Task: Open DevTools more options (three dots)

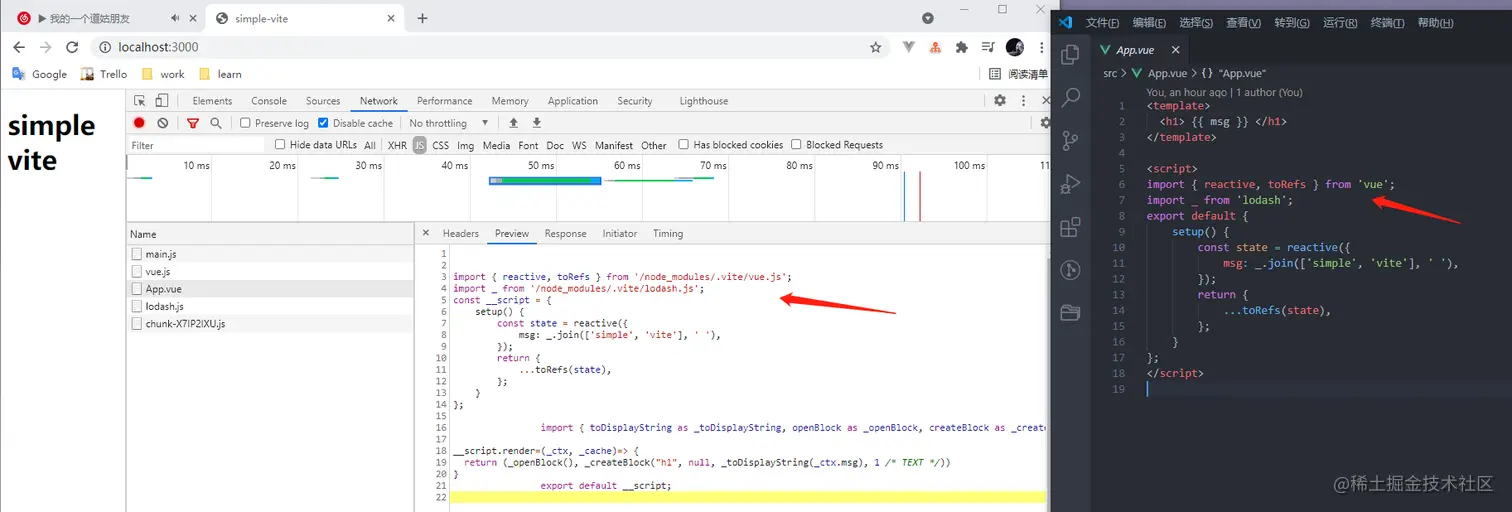Action: coord(1021,100)
